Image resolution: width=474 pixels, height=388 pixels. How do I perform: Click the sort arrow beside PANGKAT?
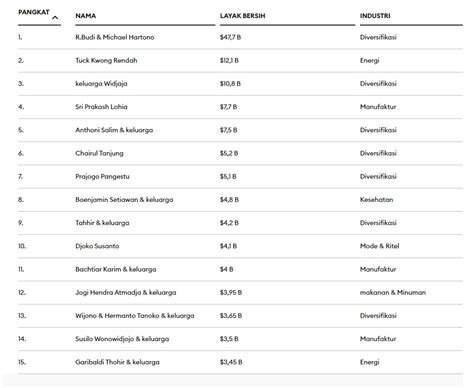55,17
